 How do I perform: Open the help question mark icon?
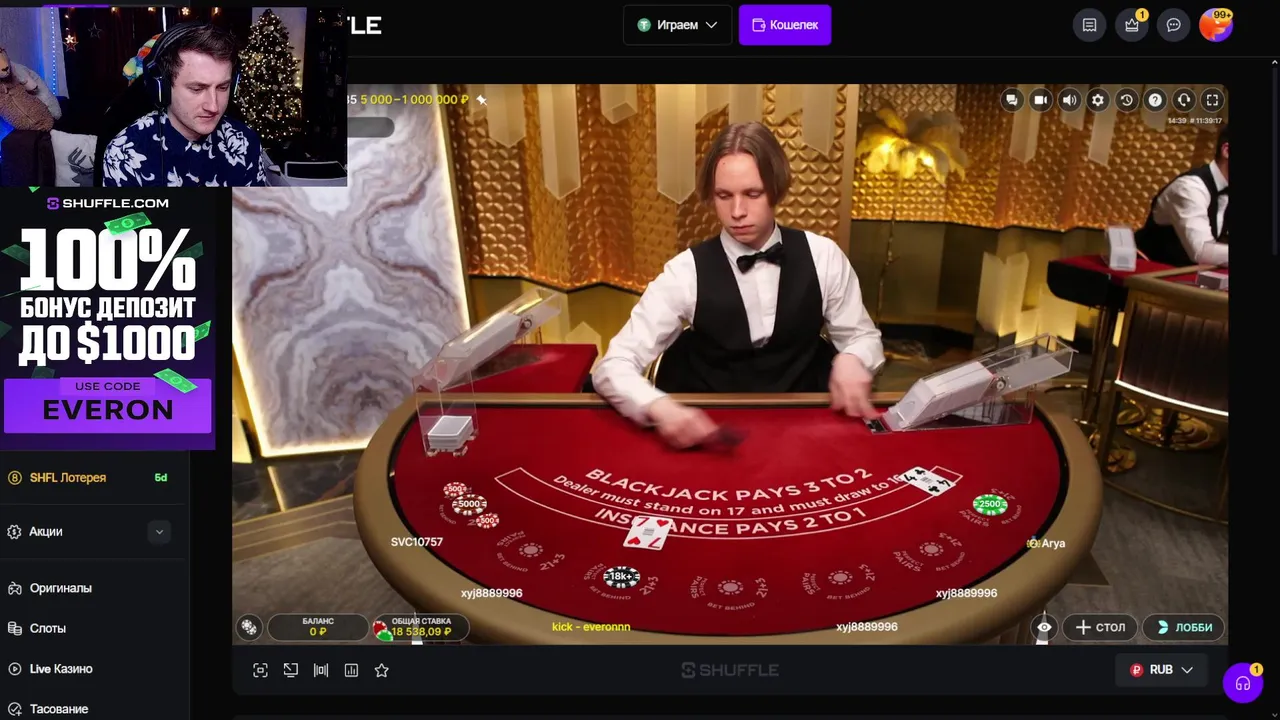coord(1155,100)
